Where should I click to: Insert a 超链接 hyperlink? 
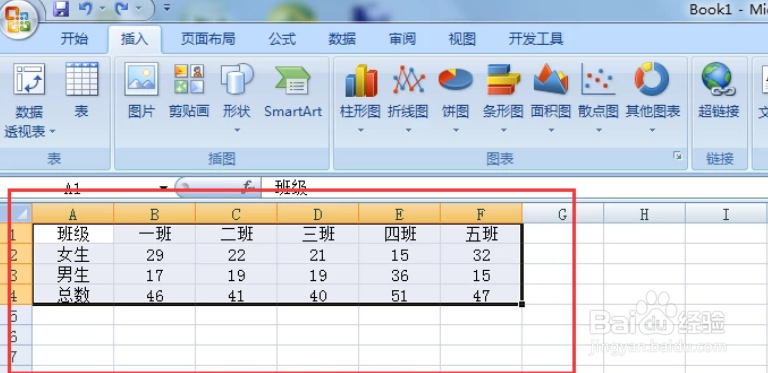pyautogui.click(x=719, y=91)
